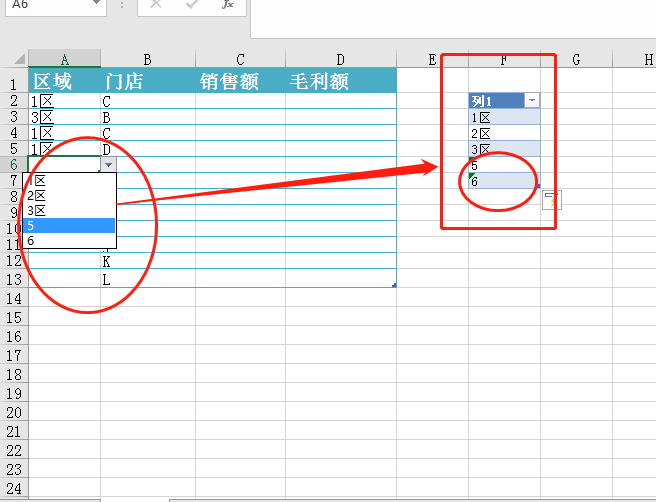The width and height of the screenshot is (656, 502).
Task: Select row 1 header
Action: tap(14, 80)
